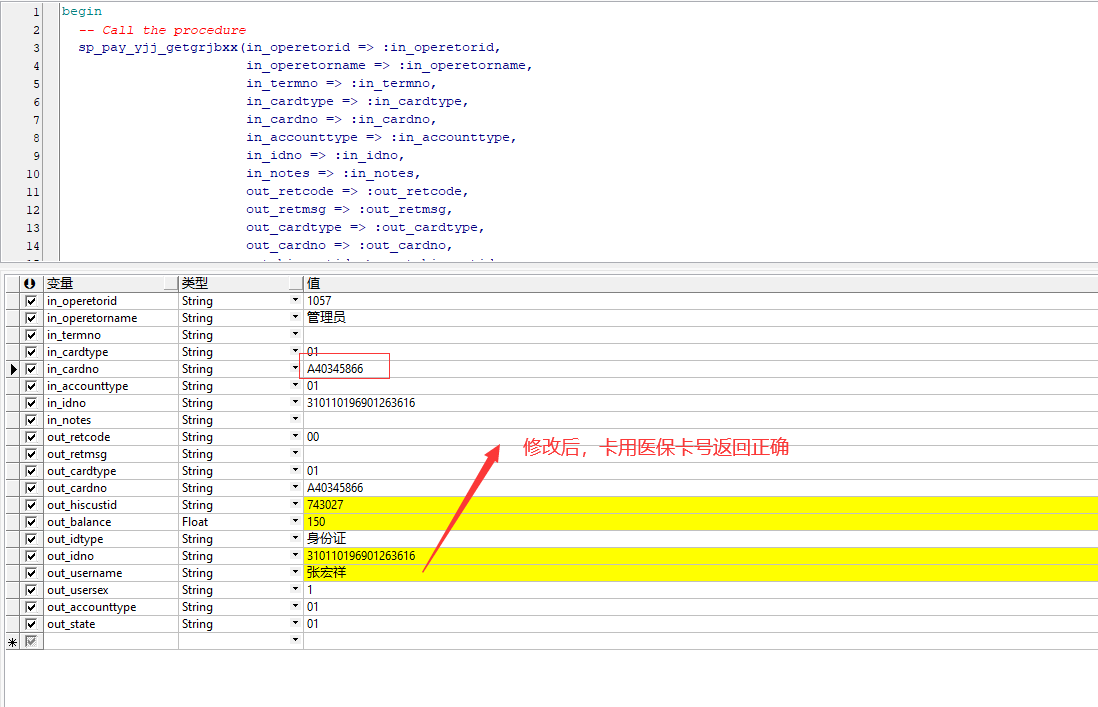
Task: Click the 类型 column header
Action: point(240,284)
